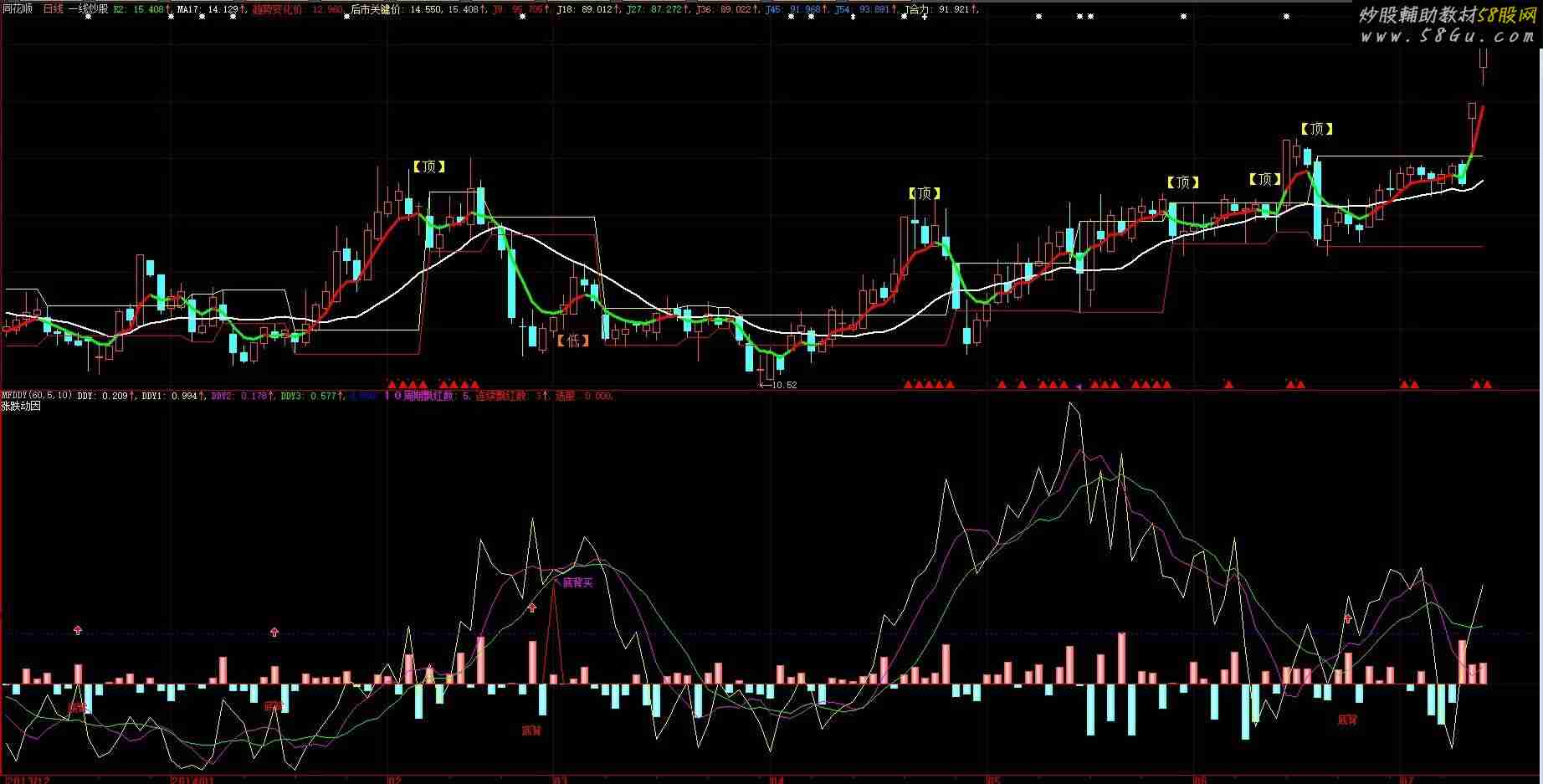Click the purple 底背买 signal label
This screenshot has width=1543, height=784.
point(577,582)
